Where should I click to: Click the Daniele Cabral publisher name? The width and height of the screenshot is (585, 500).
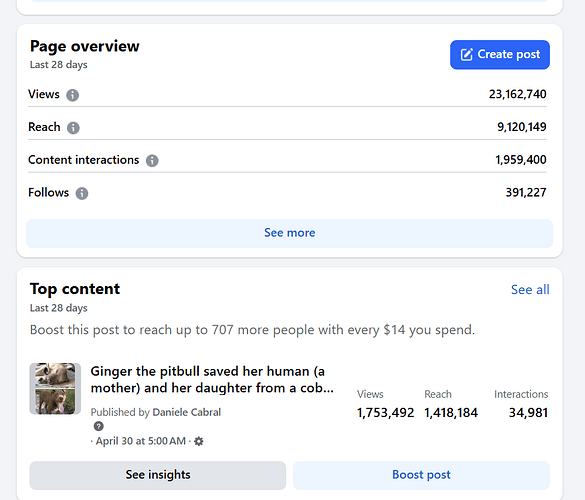pyautogui.click(x=187, y=412)
